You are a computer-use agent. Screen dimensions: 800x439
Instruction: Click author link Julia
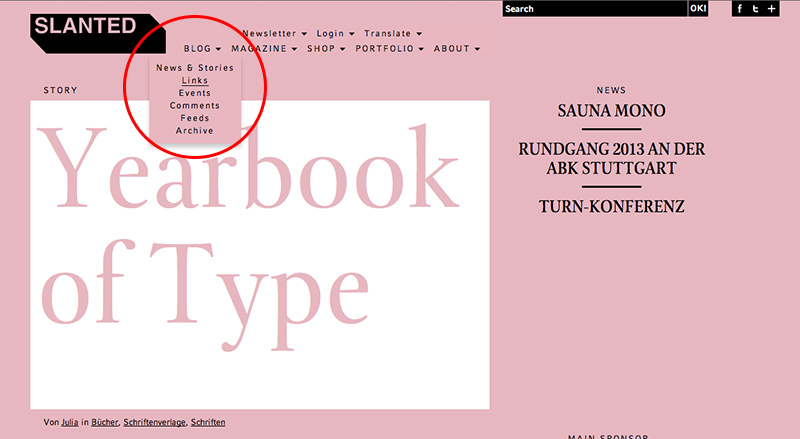[x=70, y=422]
